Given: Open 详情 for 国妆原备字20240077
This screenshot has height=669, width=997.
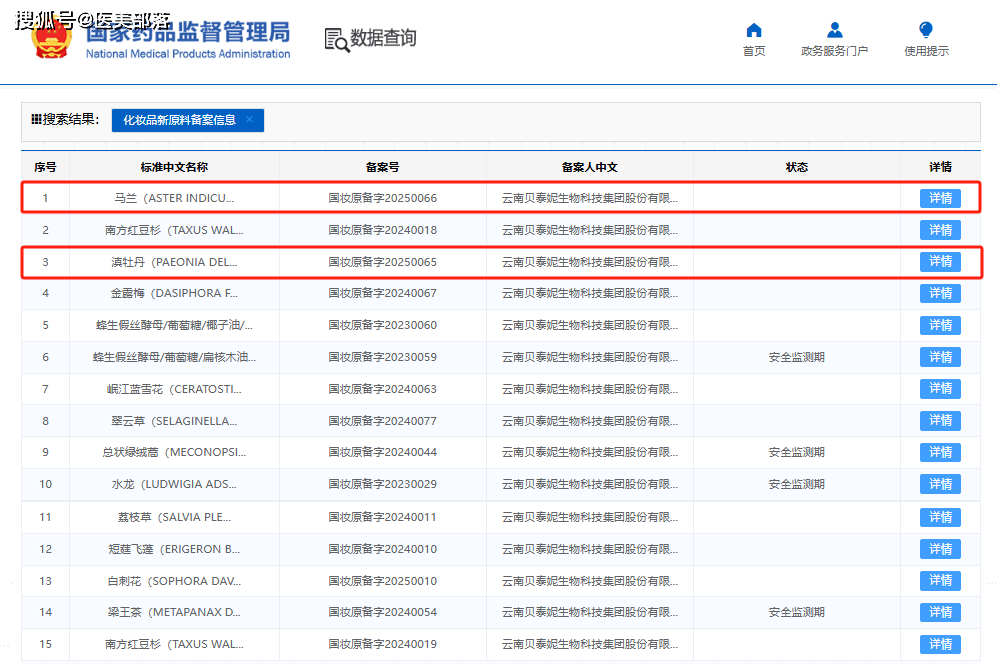Looking at the screenshot, I should pyautogui.click(x=940, y=420).
